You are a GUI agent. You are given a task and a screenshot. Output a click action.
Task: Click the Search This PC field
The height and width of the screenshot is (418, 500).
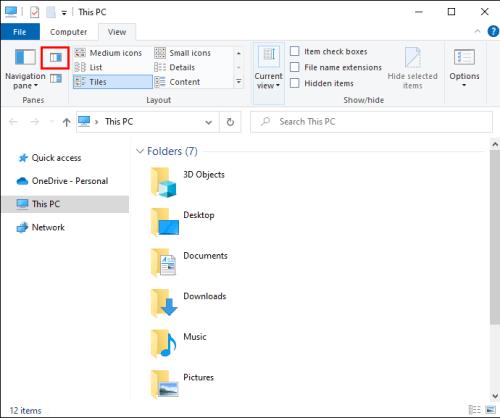tap(371, 122)
